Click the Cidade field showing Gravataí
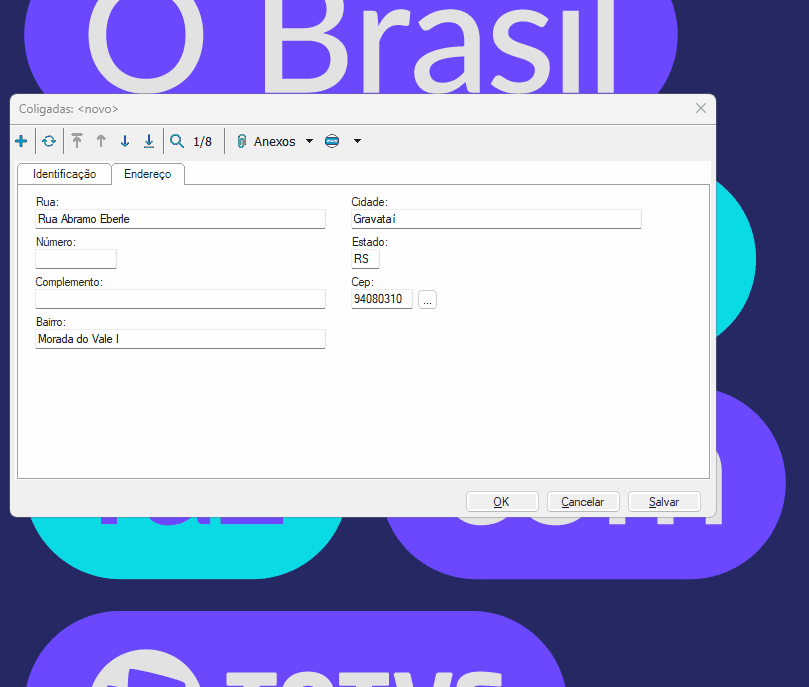Viewport: 809px width, 687px height. (496, 219)
